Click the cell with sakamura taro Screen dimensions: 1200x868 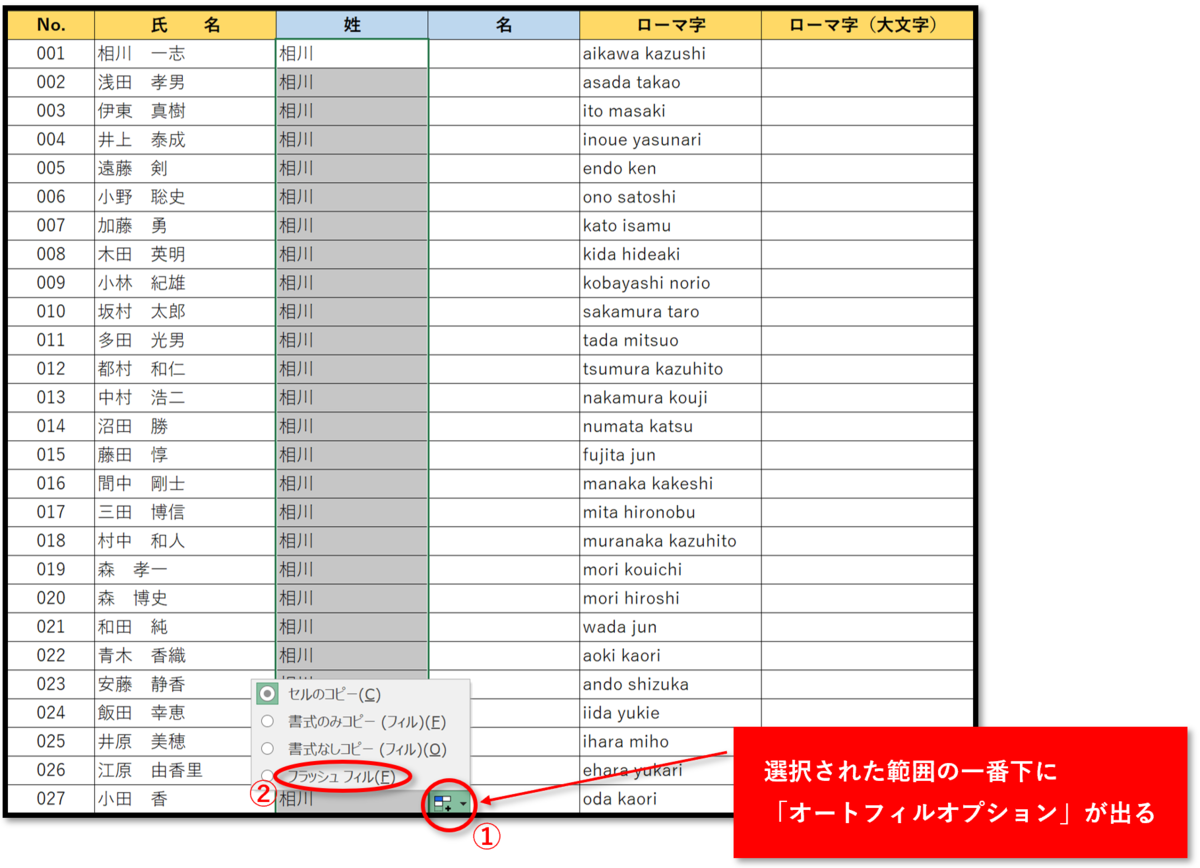670,311
